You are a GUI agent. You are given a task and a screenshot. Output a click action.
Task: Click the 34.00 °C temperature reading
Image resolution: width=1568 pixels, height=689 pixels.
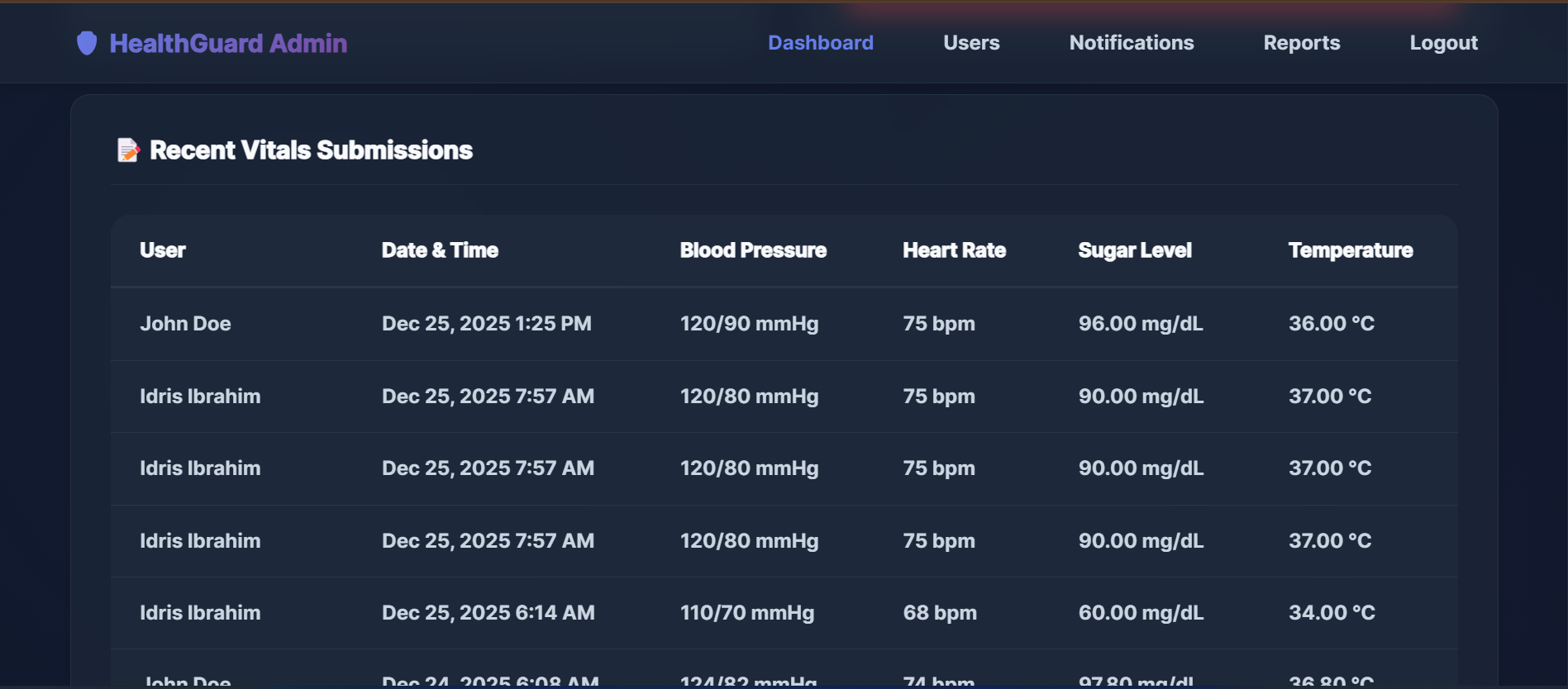click(x=1332, y=613)
